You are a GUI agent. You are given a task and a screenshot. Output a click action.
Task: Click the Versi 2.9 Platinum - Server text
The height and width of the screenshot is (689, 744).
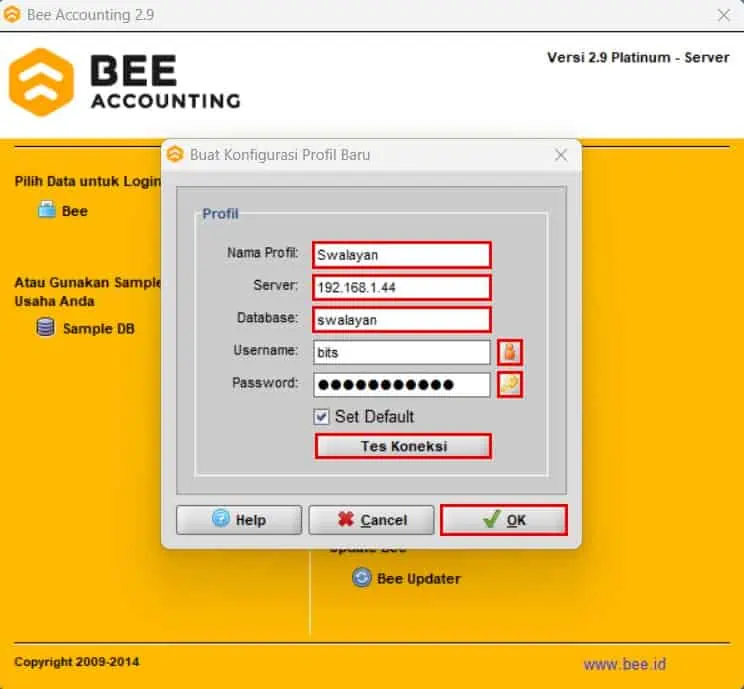click(638, 57)
